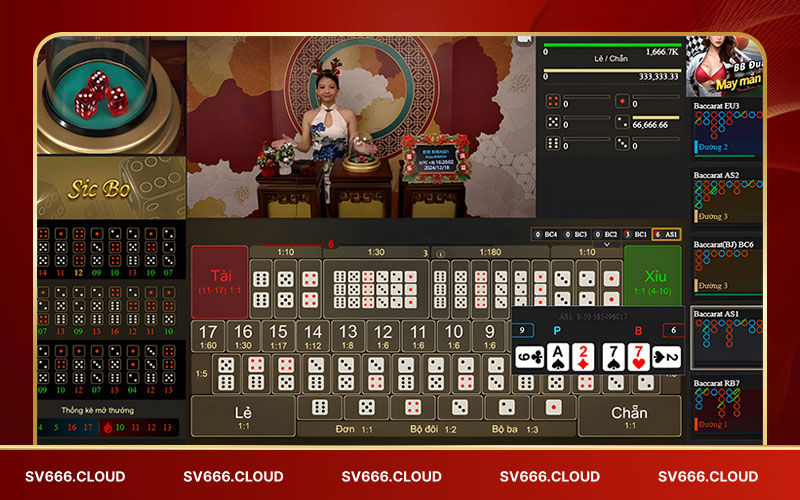800x500 pixels.
Task: Bet on total 13 paying 1:8
Action: (x=348, y=336)
